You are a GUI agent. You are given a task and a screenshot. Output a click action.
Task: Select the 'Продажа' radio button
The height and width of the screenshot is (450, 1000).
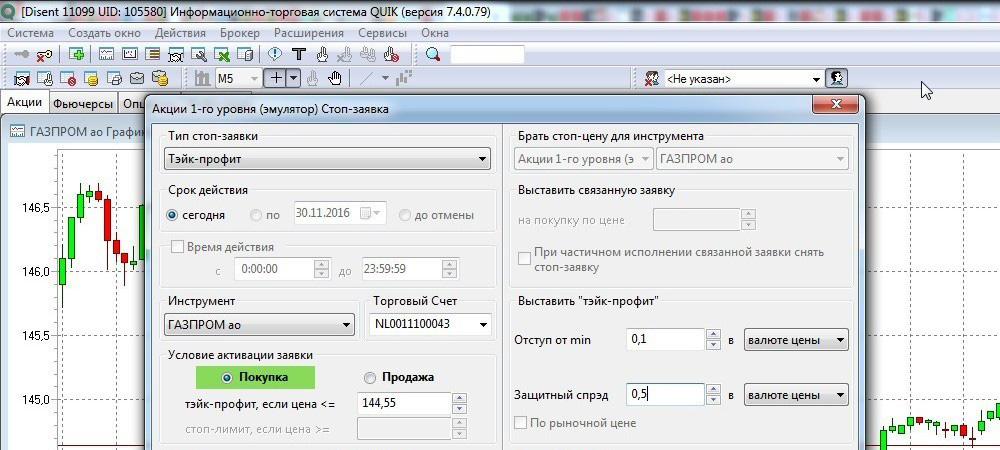click(x=370, y=377)
